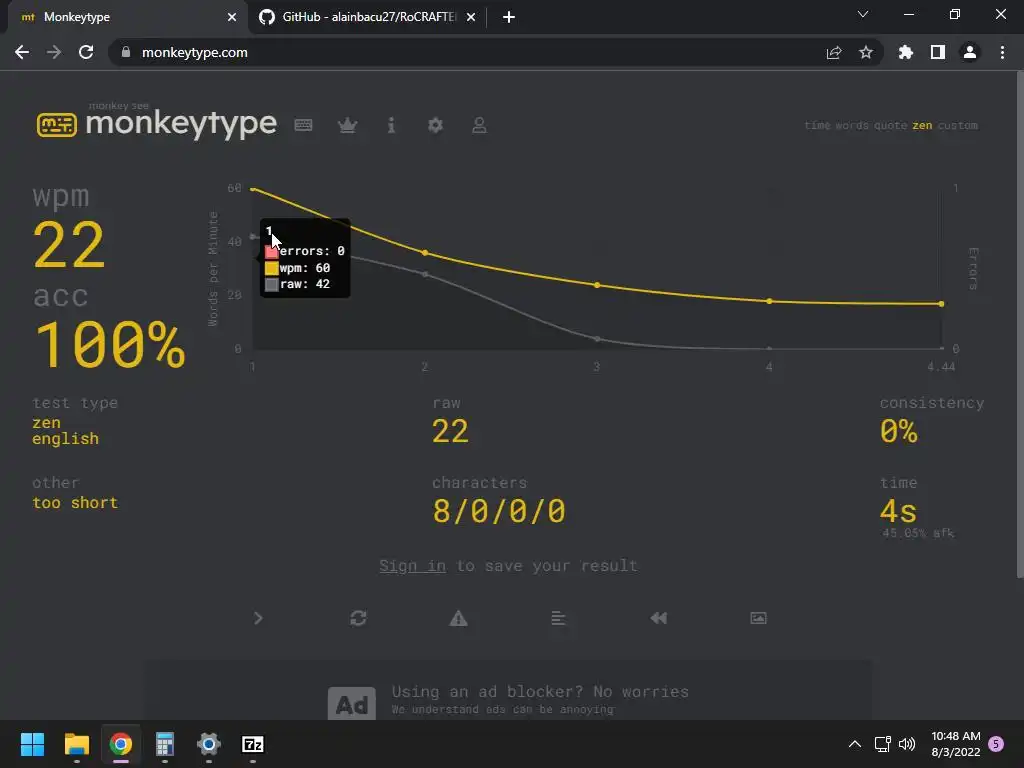Open Chrome profile avatar
Image resolution: width=1024 pixels, height=768 pixels.
click(x=970, y=52)
